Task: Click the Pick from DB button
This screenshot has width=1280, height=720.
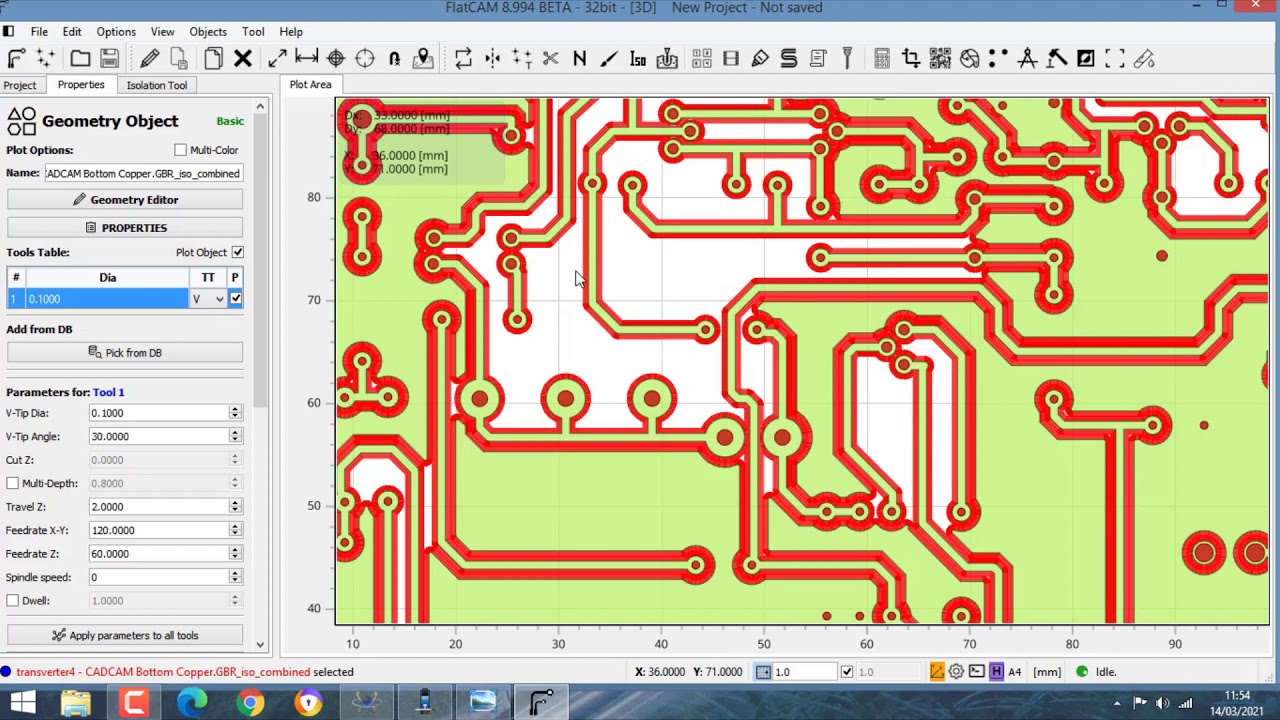Action: coord(125,353)
